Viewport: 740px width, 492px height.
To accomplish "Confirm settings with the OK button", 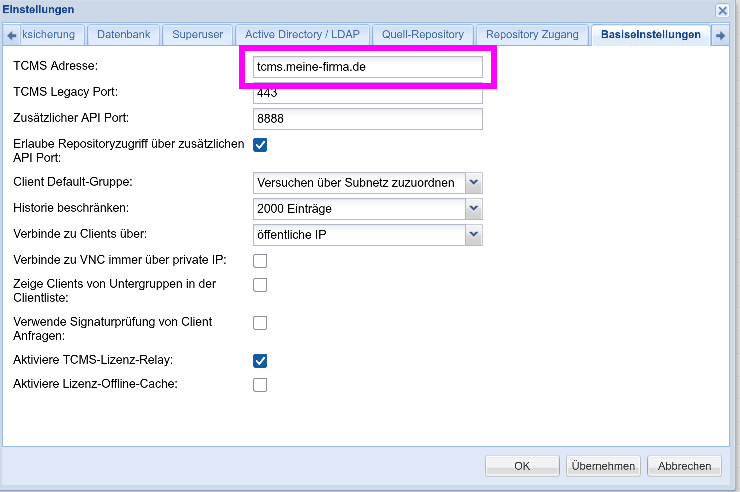I will coord(522,466).
